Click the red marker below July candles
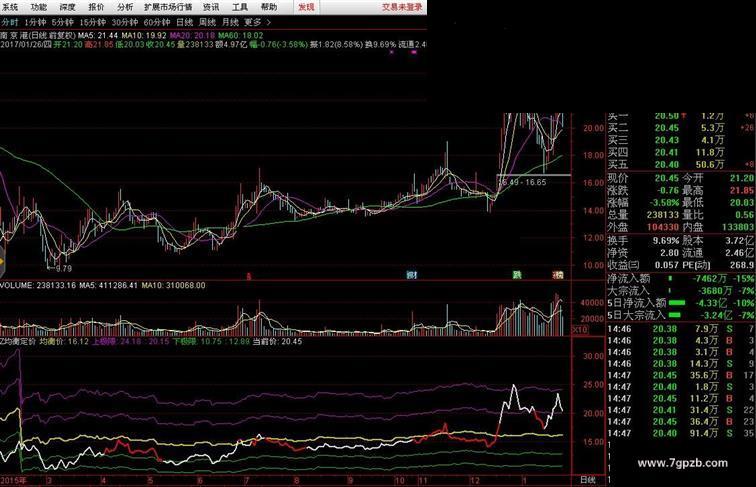The width and height of the screenshot is (756, 487). [x=249, y=276]
